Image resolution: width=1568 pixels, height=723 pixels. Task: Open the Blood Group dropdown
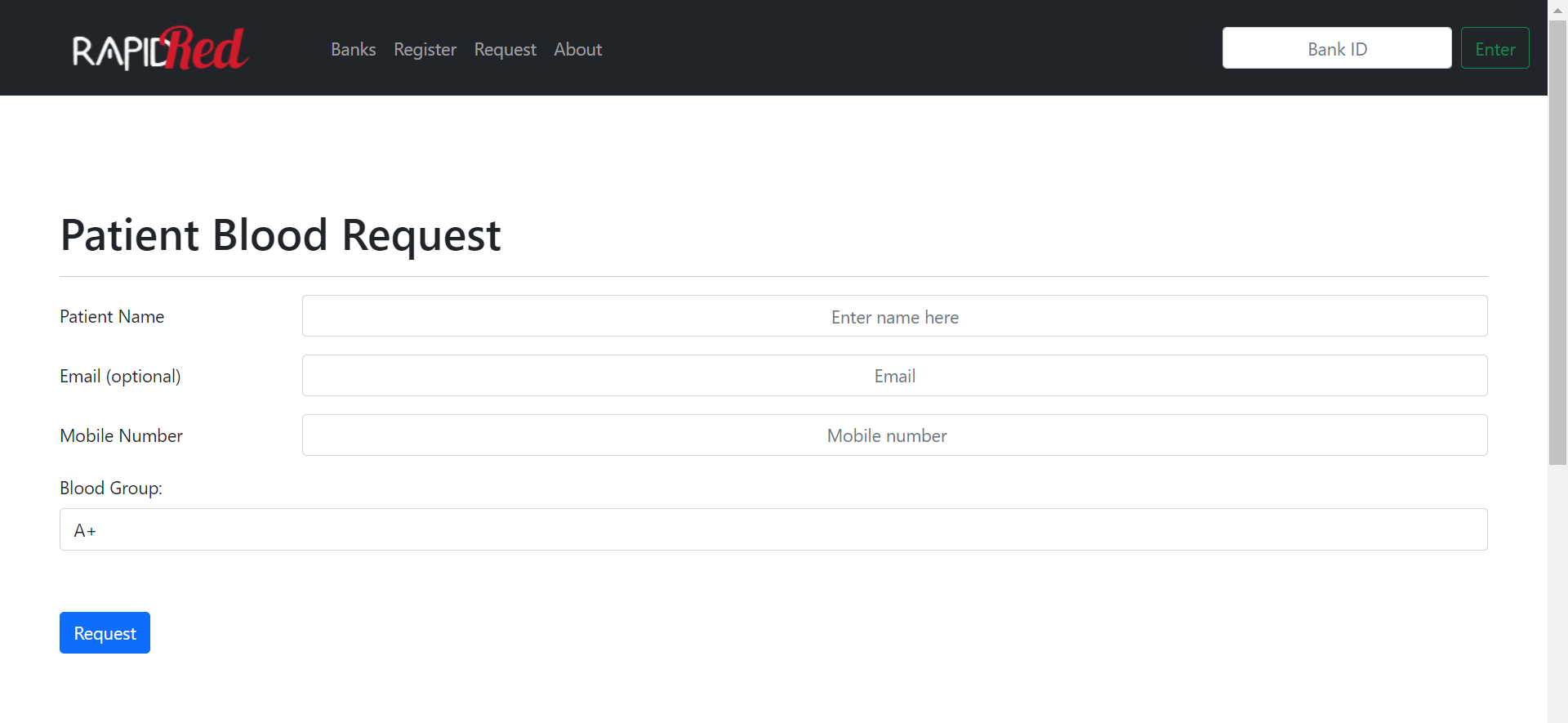pos(773,529)
